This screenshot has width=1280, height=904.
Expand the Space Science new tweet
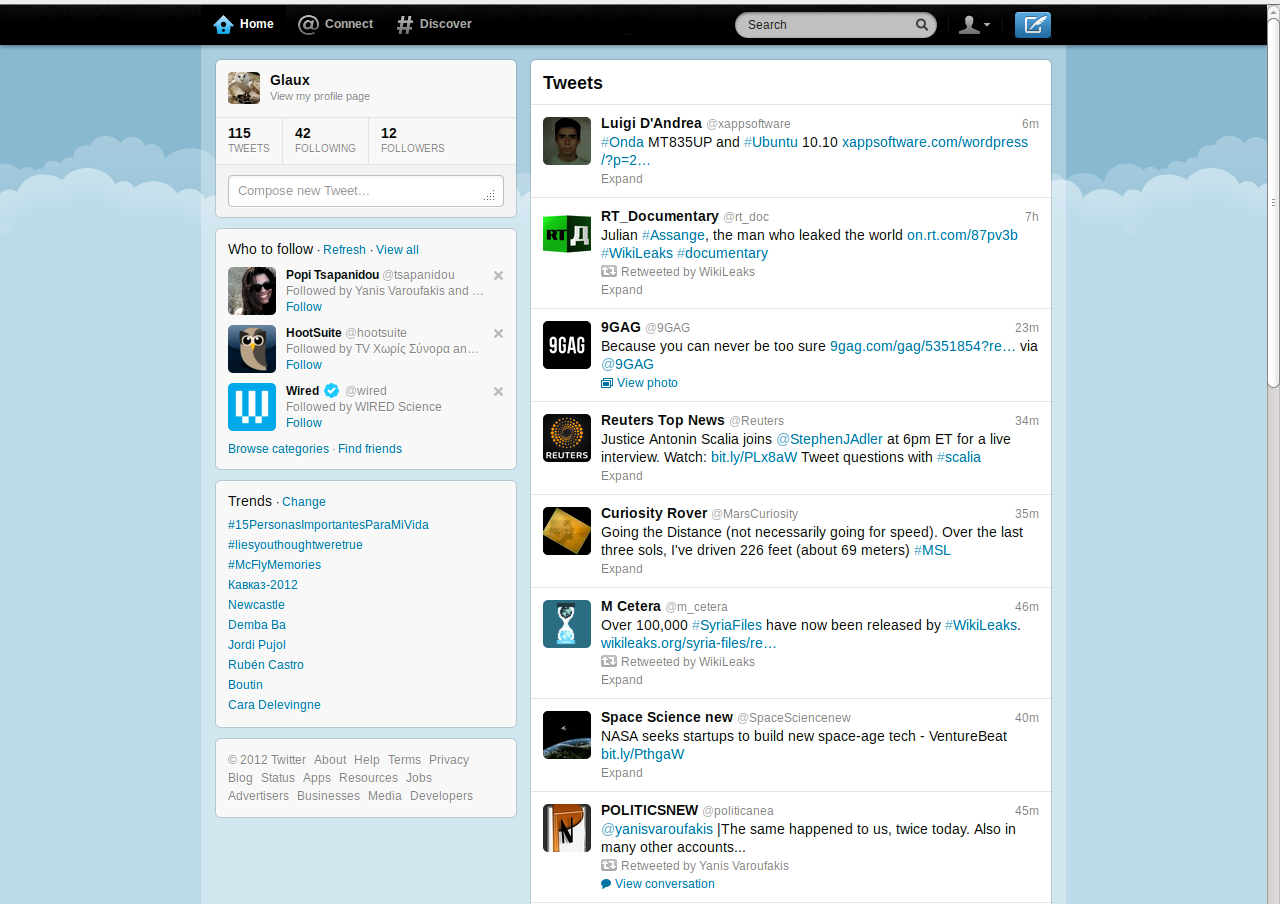[x=622, y=773]
